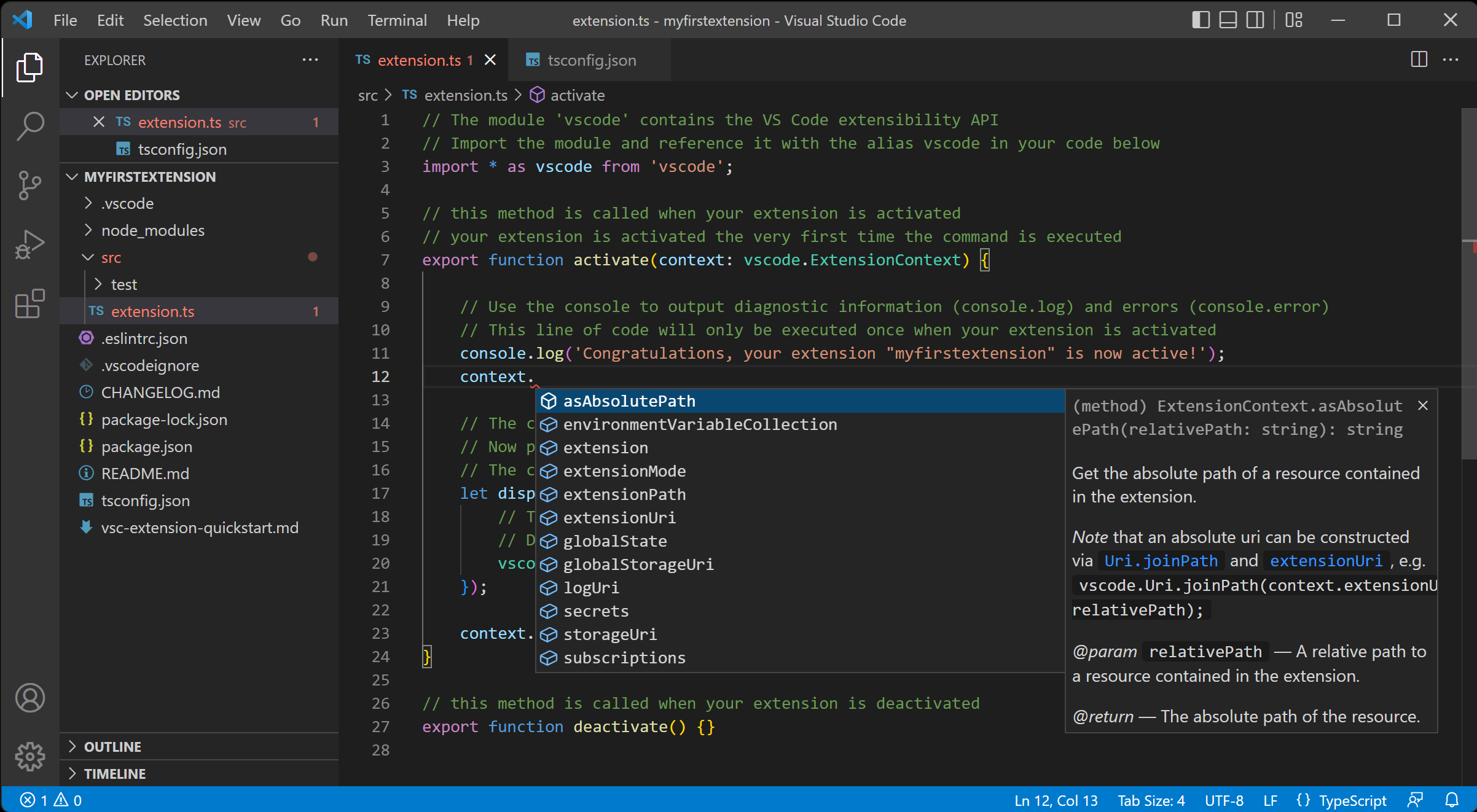Click the extension.ts breadcrumb item
The image size is (1477, 812).
point(463,94)
